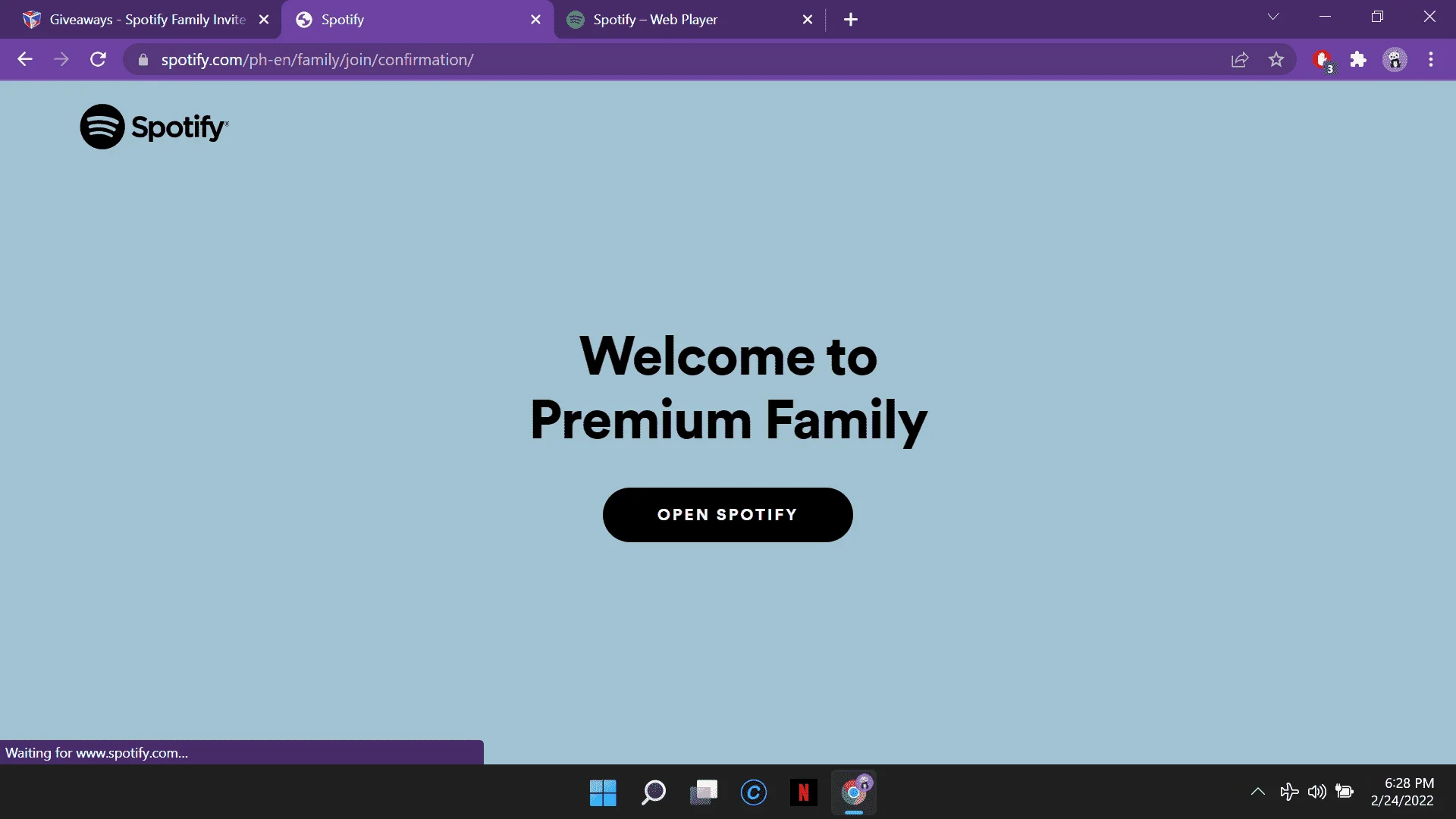Open the ad blocker extension with badge 3
Image resolution: width=1456 pixels, height=819 pixels.
[x=1323, y=61]
